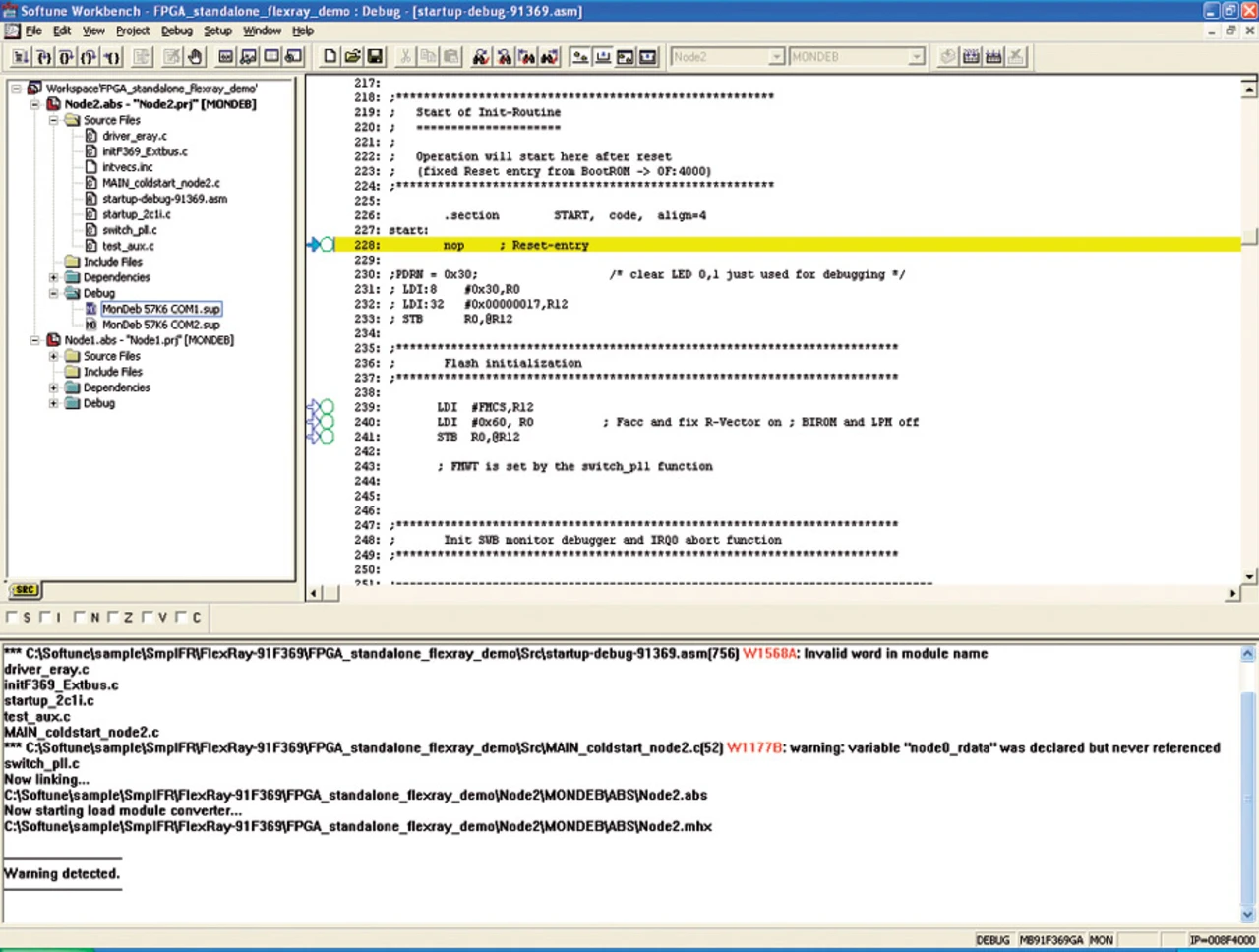Select MonDeb 57K6 COM2.sup in tree
The image size is (1259, 952).
[160, 325]
